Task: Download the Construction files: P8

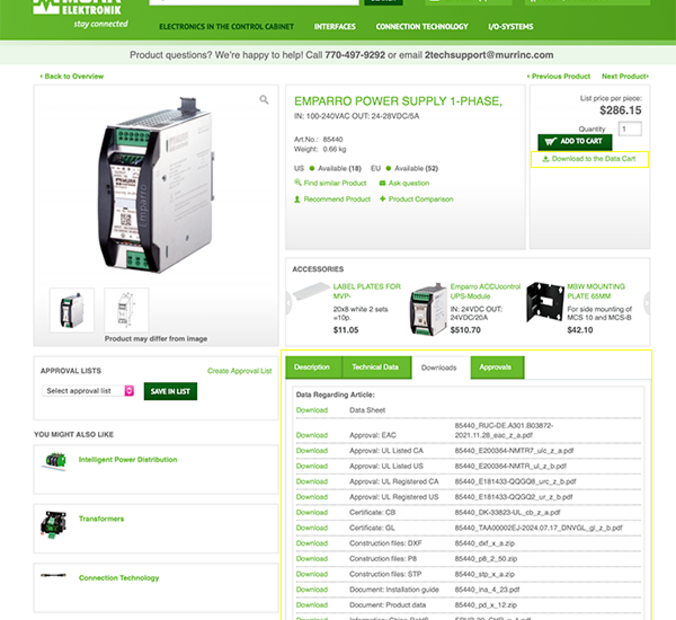Action: pos(312,559)
